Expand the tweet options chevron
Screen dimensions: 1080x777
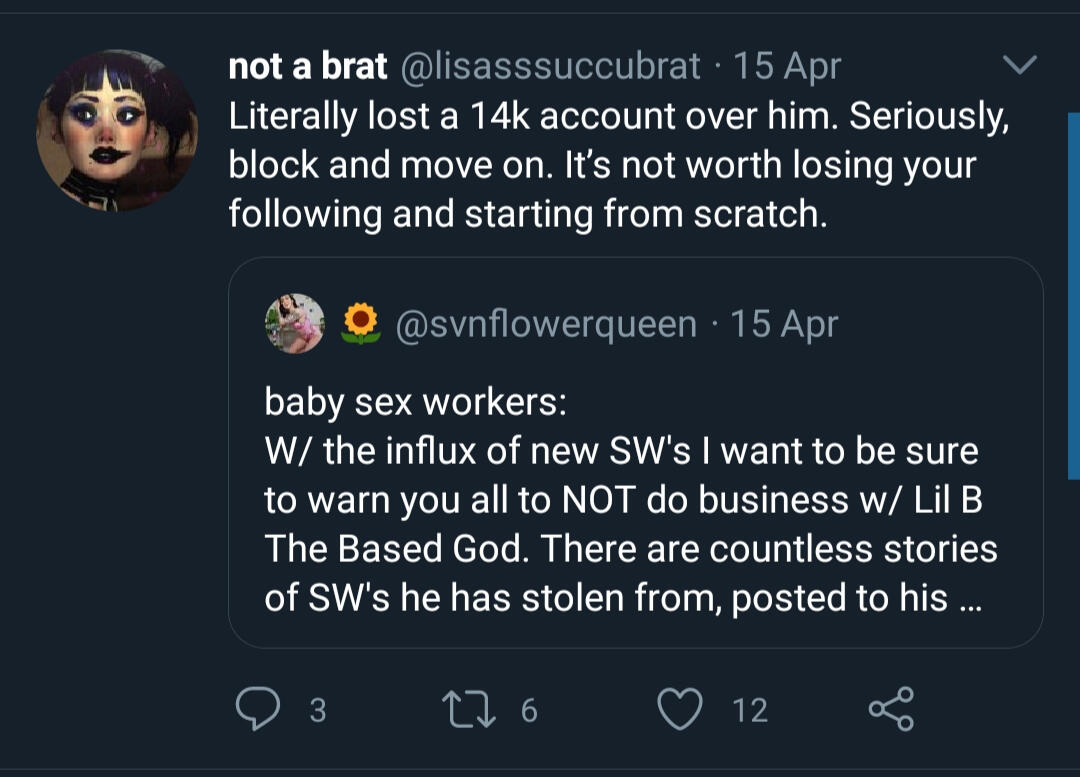(1019, 66)
